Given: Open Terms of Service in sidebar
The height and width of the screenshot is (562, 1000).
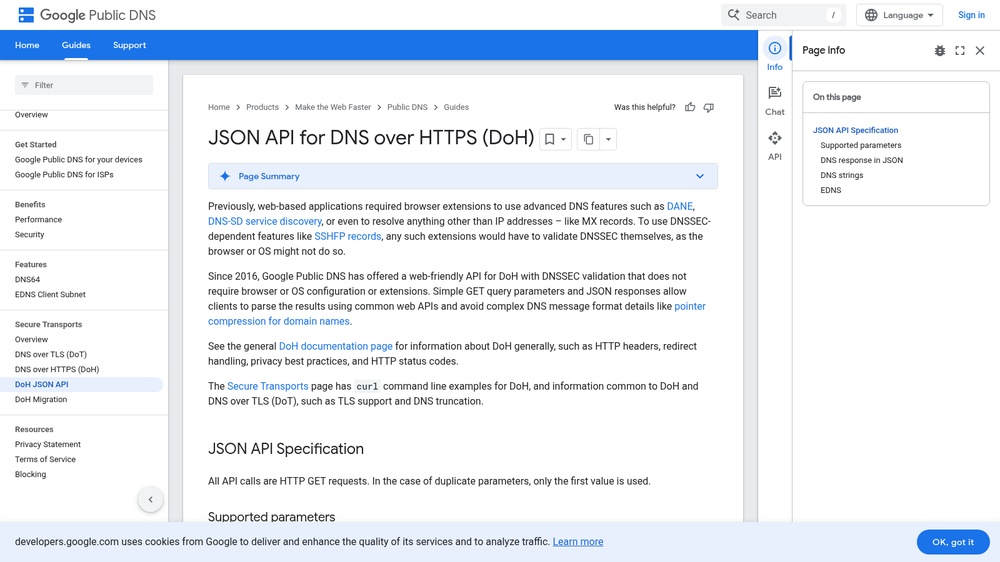Looking at the screenshot, I should (x=45, y=459).
